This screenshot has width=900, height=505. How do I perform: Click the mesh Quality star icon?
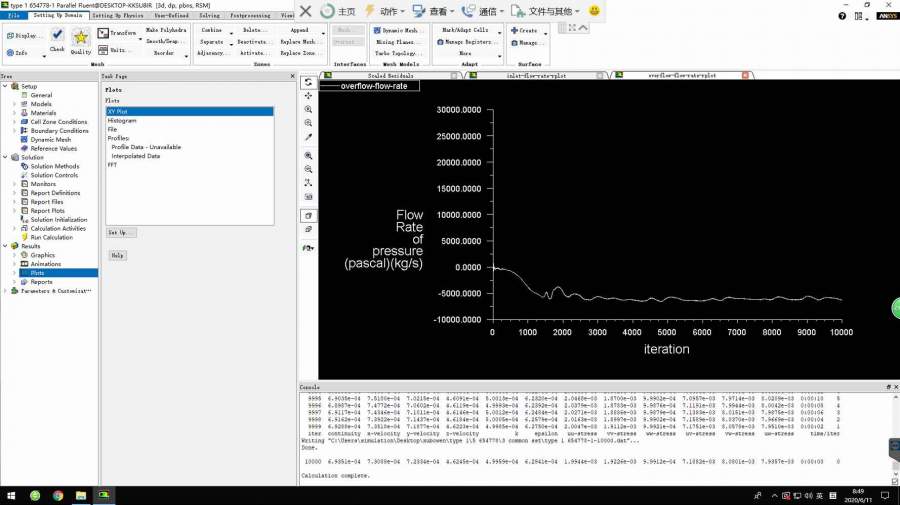[81, 38]
